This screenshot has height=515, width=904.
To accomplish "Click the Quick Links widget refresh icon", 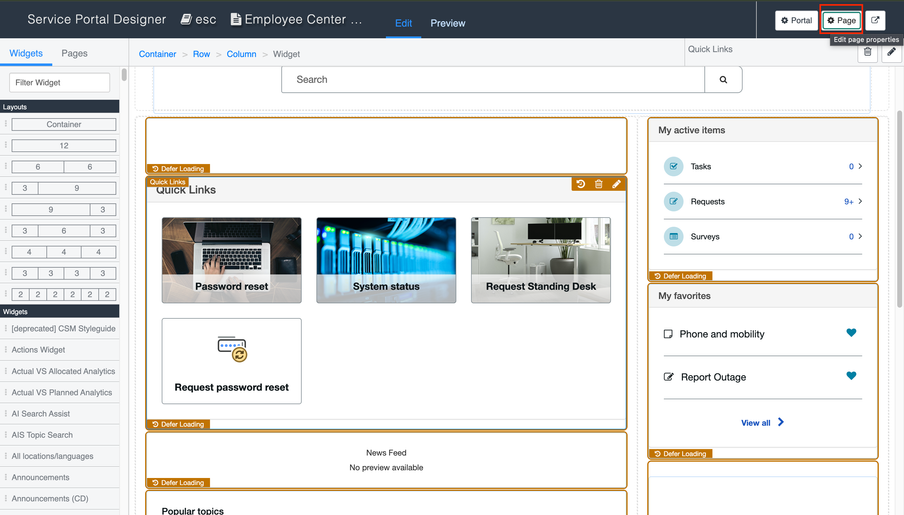I will 581,184.
